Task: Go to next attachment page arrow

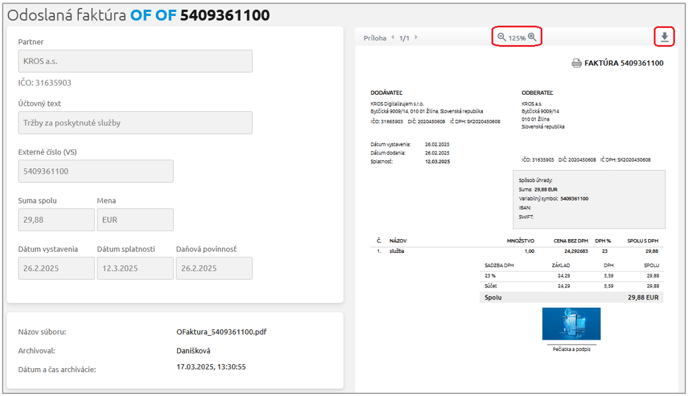Action: pyautogui.click(x=416, y=38)
